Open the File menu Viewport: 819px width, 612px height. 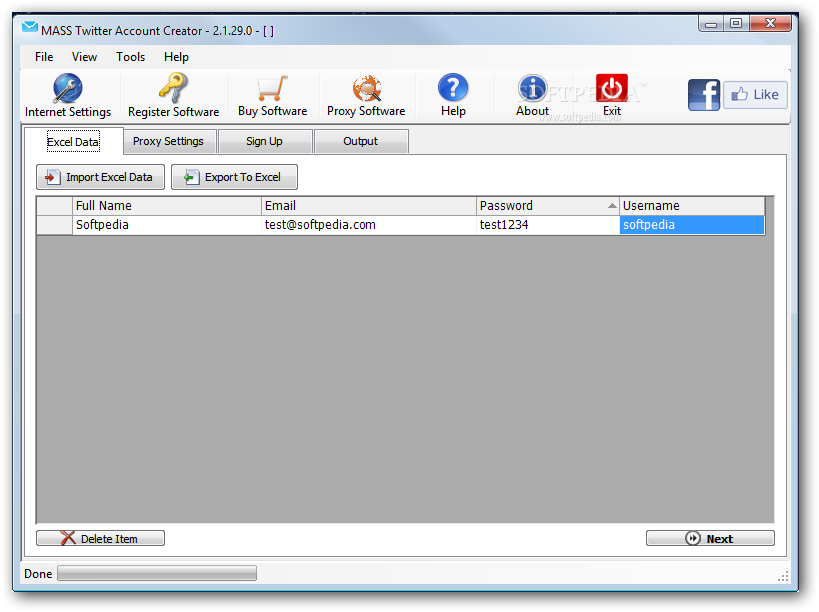click(x=44, y=57)
